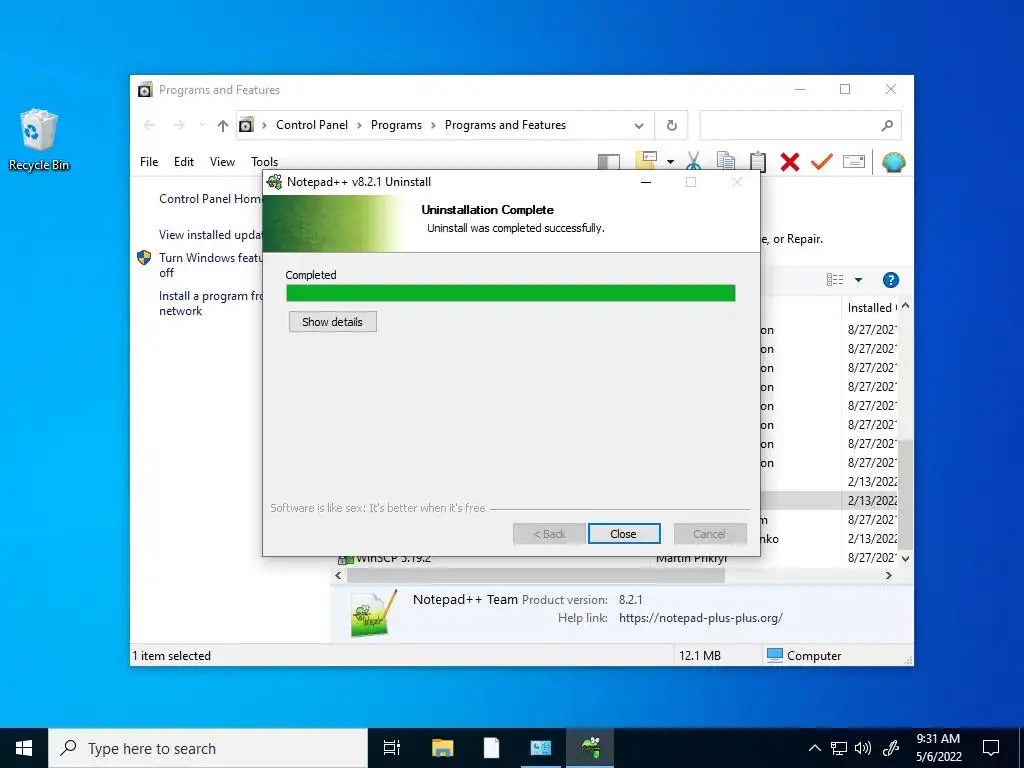Click Install a program from the network
1024x768 pixels.
tap(210, 303)
